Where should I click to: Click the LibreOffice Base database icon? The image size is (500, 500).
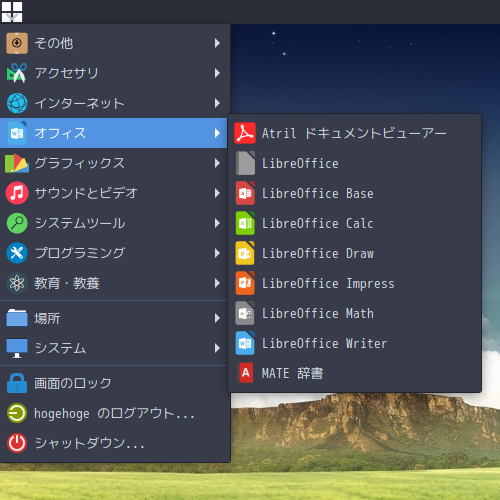(x=245, y=193)
